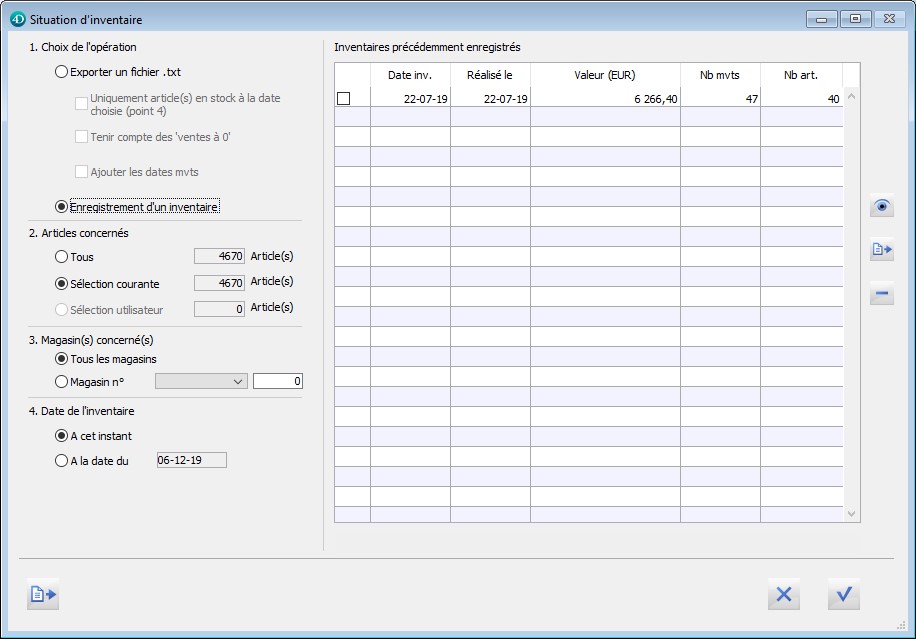The image size is (916, 639).
Task: Click the bottom-left export document icon
Action: point(43,594)
